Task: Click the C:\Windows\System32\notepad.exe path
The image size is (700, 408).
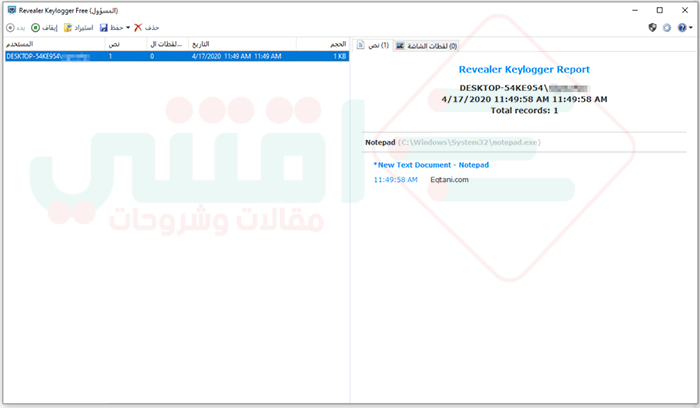Action: point(469,142)
